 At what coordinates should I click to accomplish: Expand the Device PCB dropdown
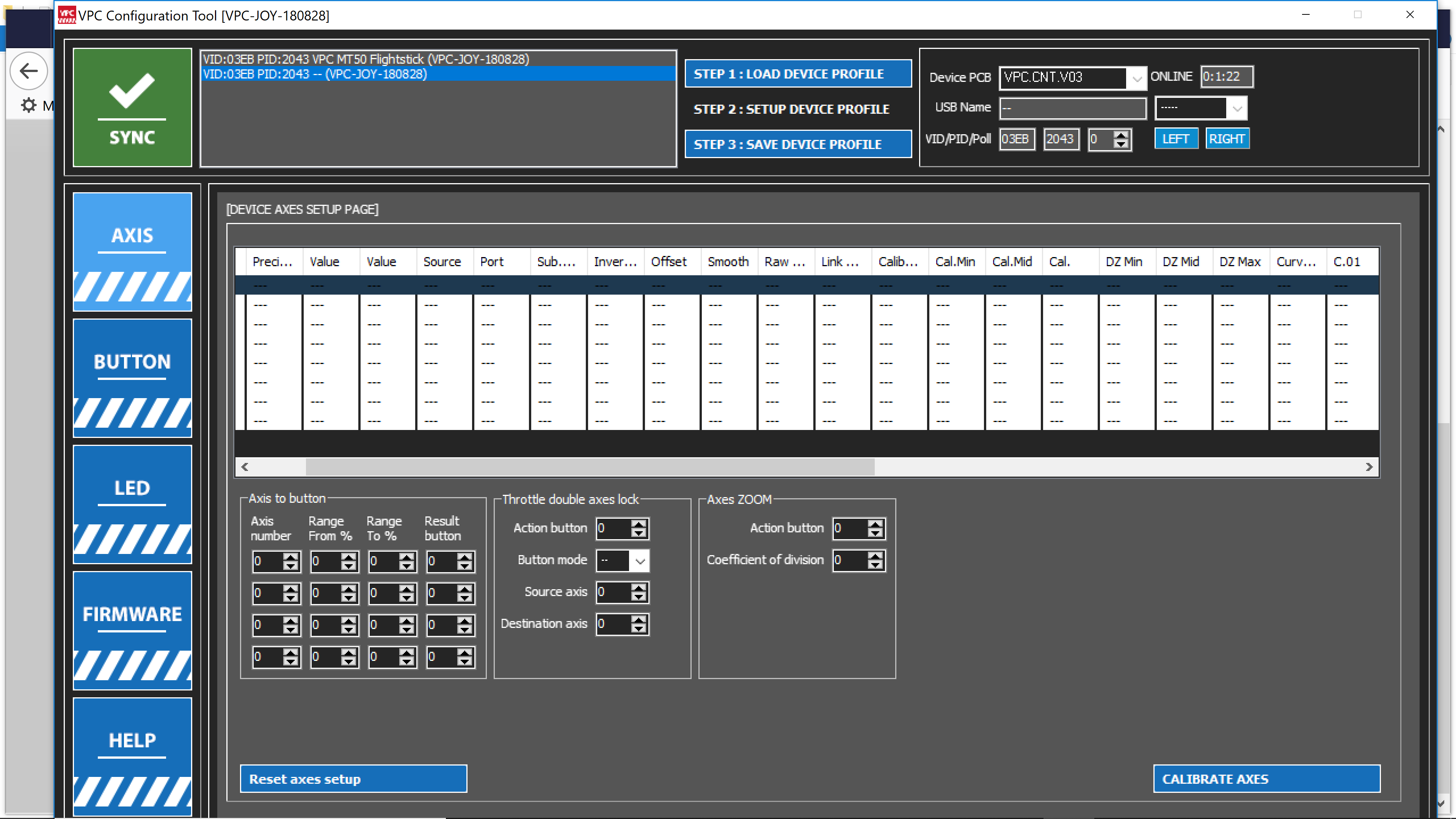(1136, 78)
